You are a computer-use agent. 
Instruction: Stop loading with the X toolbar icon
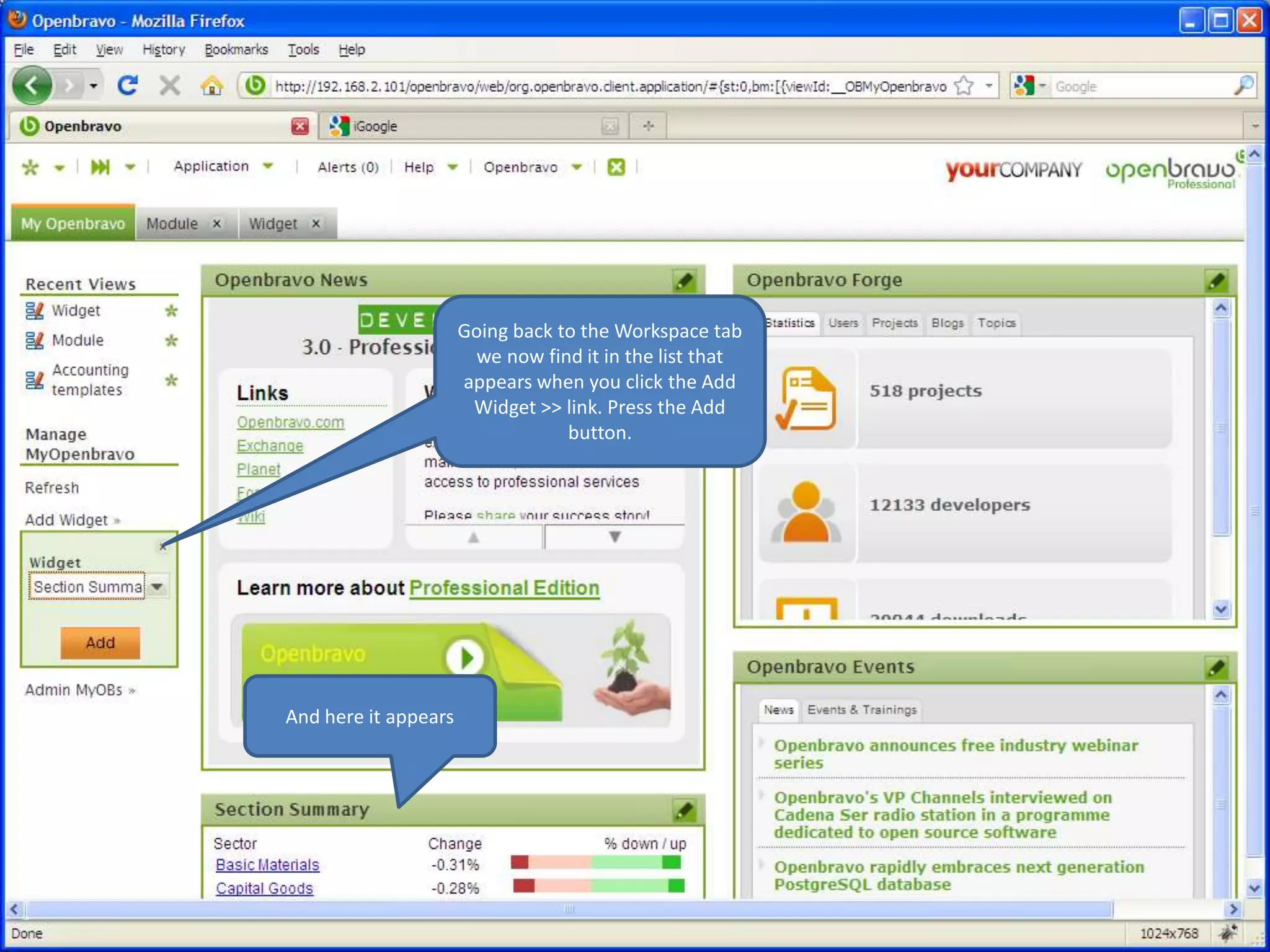click(x=169, y=86)
